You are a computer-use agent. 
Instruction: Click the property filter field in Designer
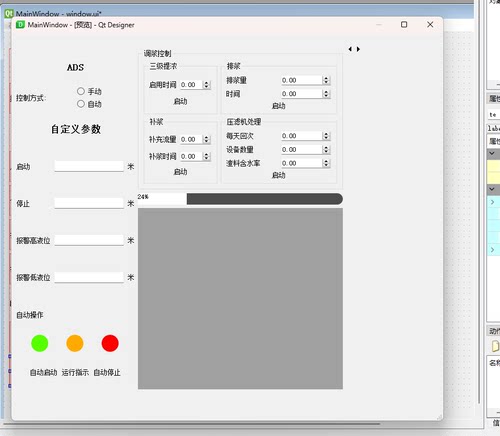[494, 114]
